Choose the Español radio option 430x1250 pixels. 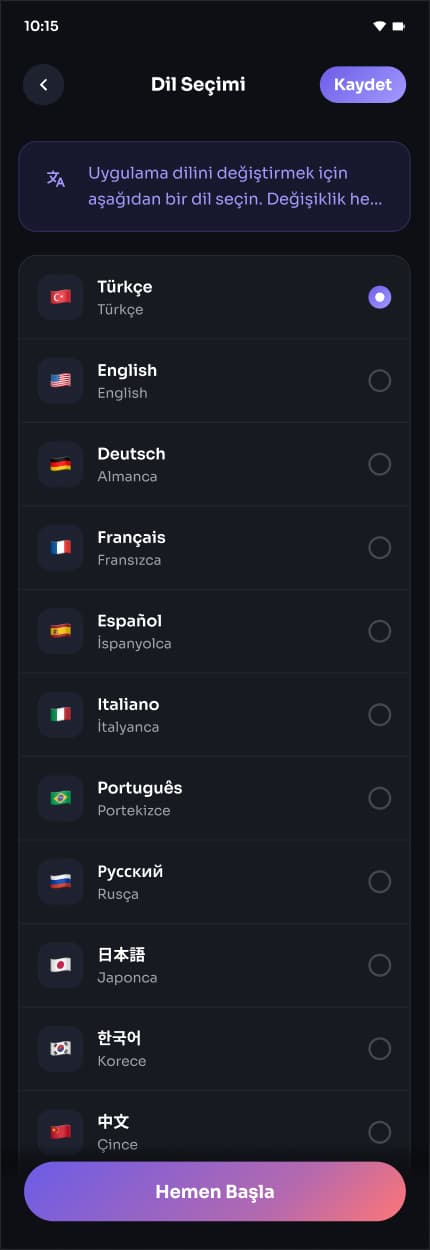pos(380,631)
